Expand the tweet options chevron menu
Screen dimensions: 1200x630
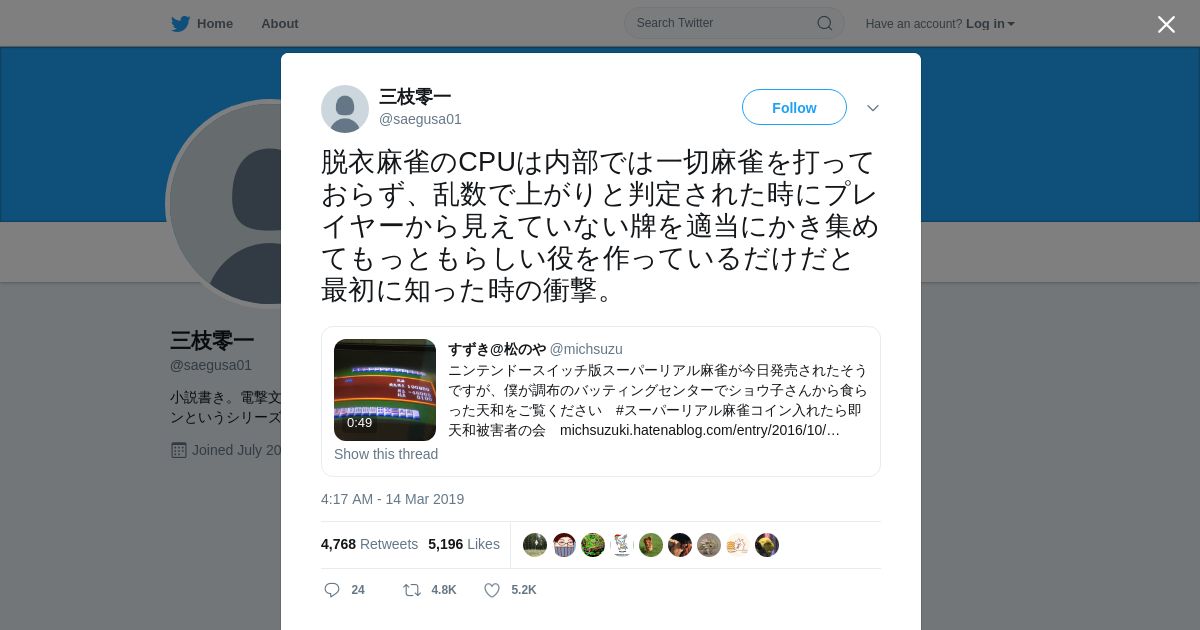873,108
